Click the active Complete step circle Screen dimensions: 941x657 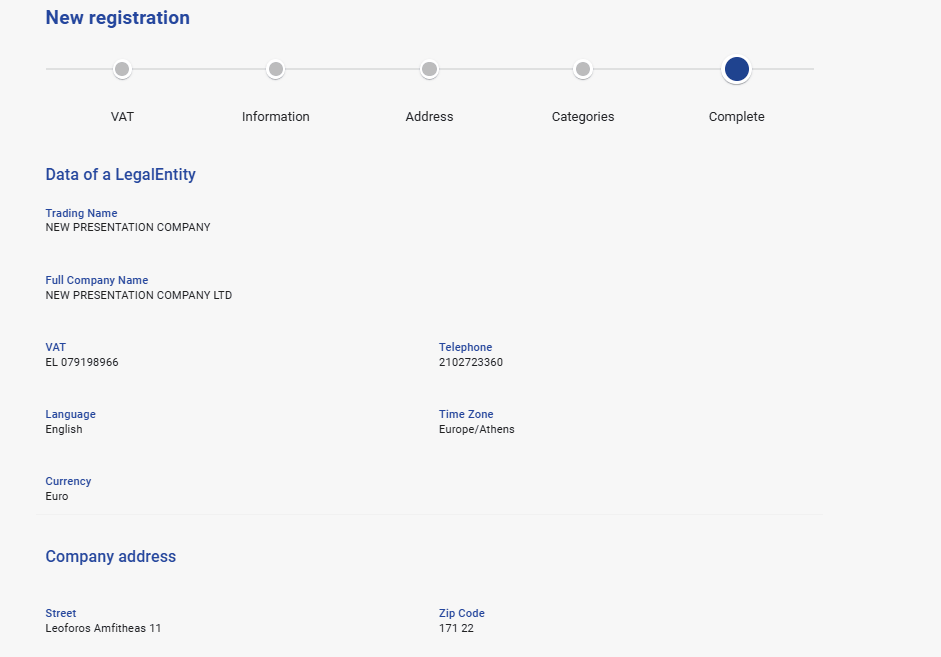tap(737, 69)
